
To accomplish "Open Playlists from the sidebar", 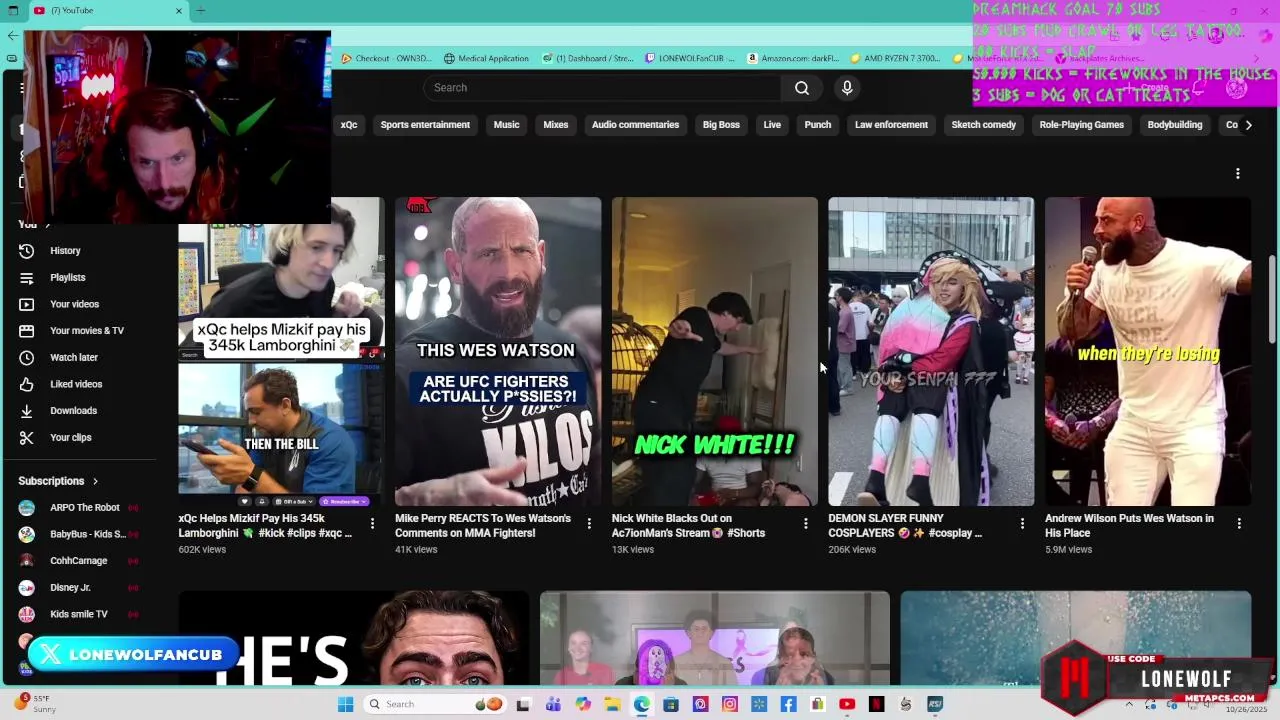I will [x=67, y=277].
